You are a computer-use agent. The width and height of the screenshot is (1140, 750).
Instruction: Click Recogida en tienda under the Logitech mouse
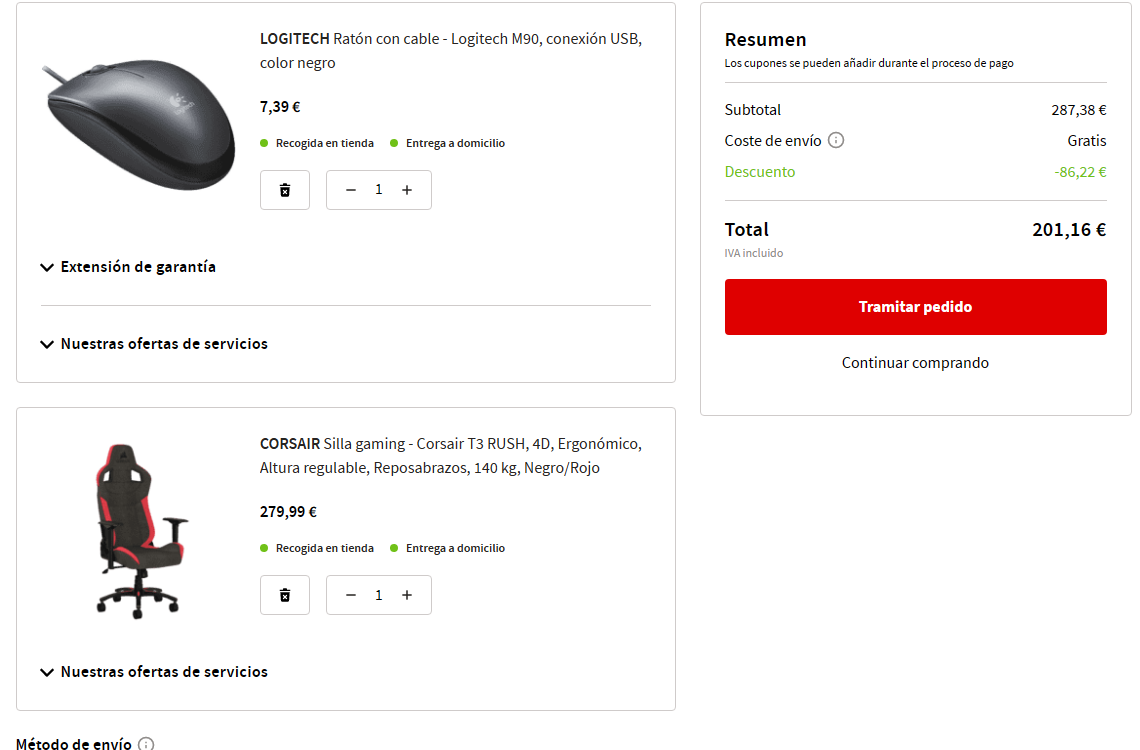(317, 143)
